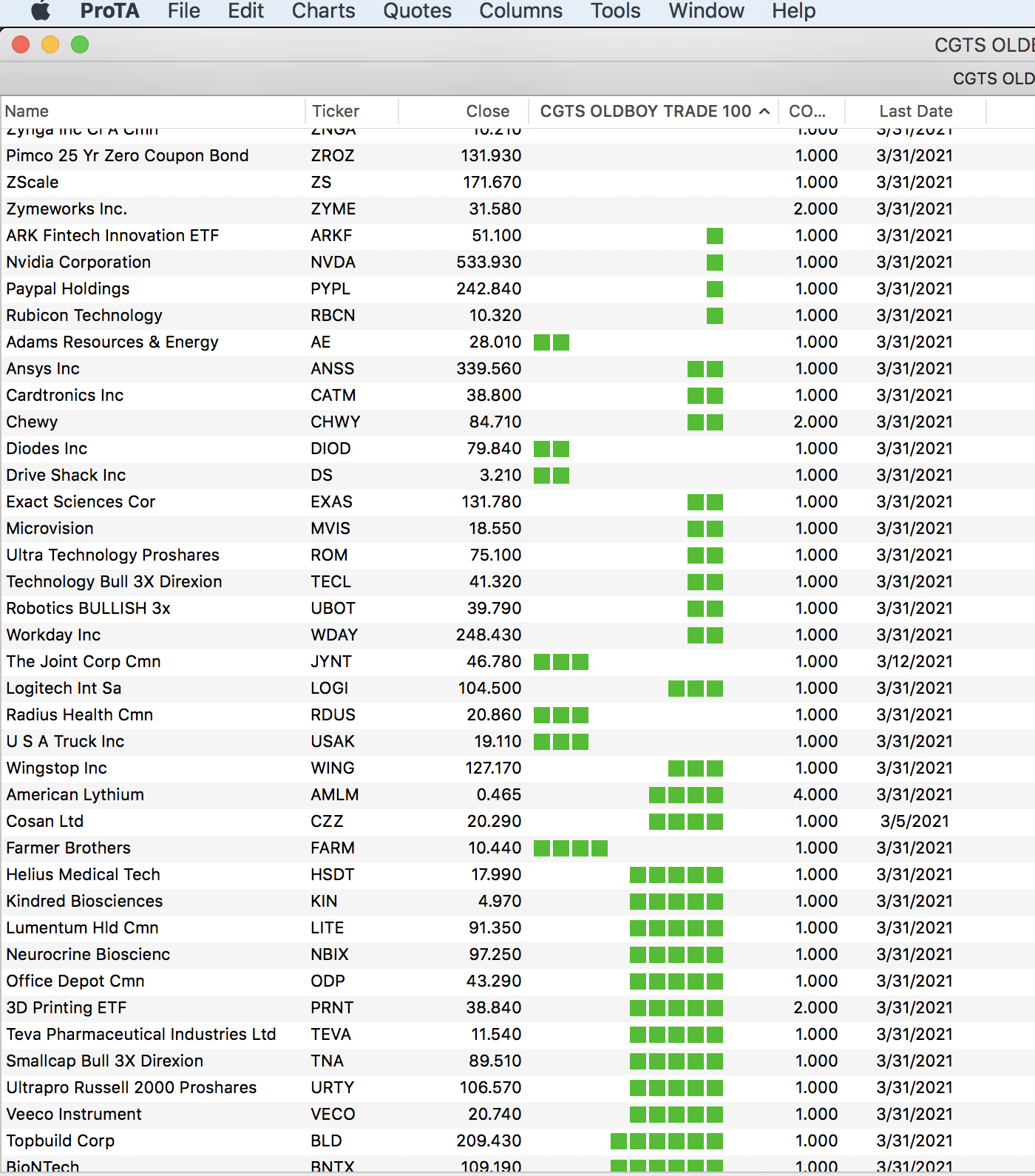Select U S A Truck Inc row

(517, 742)
